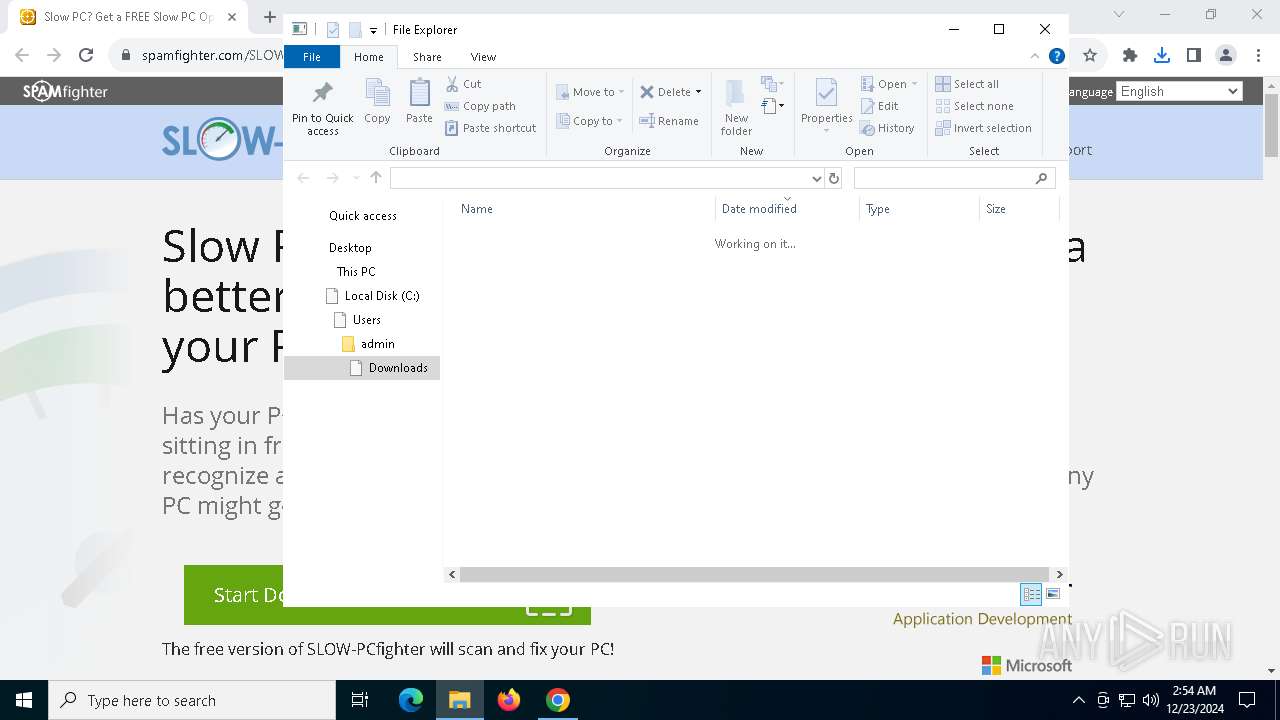Viewport: 1280px width, 720px height.
Task: Open Chrome extensions puzzle icon
Action: (x=1130, y=55)
